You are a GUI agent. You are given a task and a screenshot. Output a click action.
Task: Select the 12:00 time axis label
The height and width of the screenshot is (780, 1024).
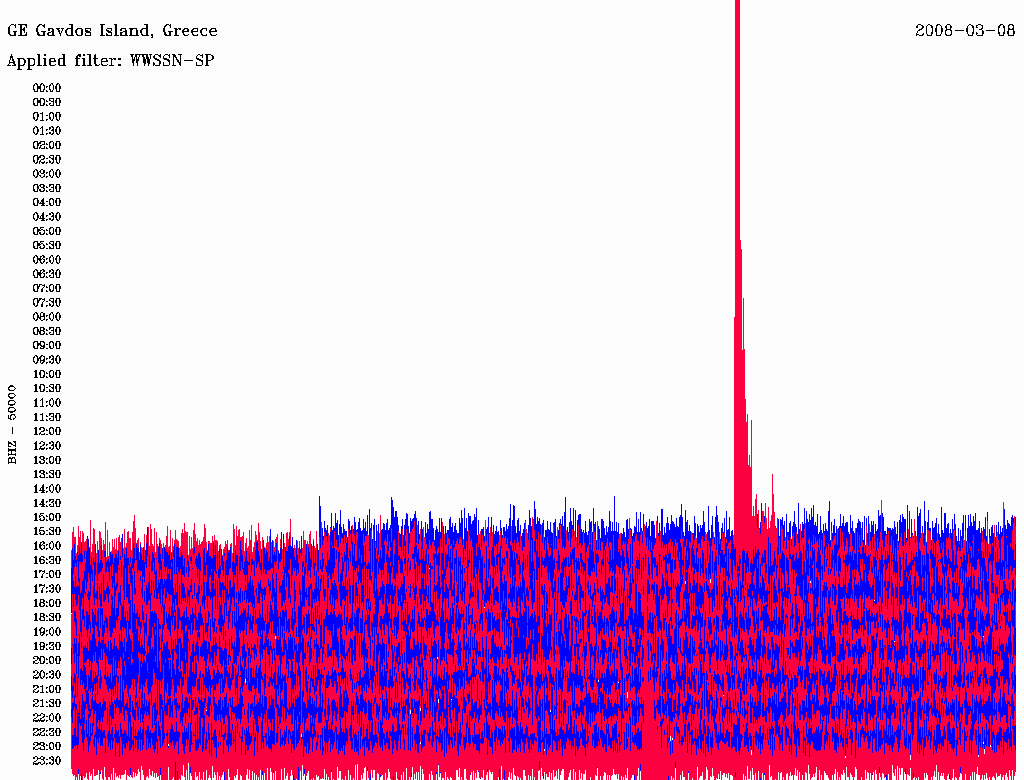tap(47, 432)
